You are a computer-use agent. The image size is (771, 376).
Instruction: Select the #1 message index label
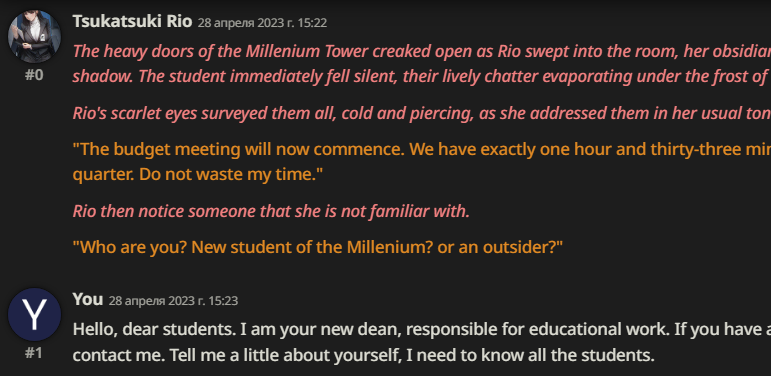tap(34, 353)
